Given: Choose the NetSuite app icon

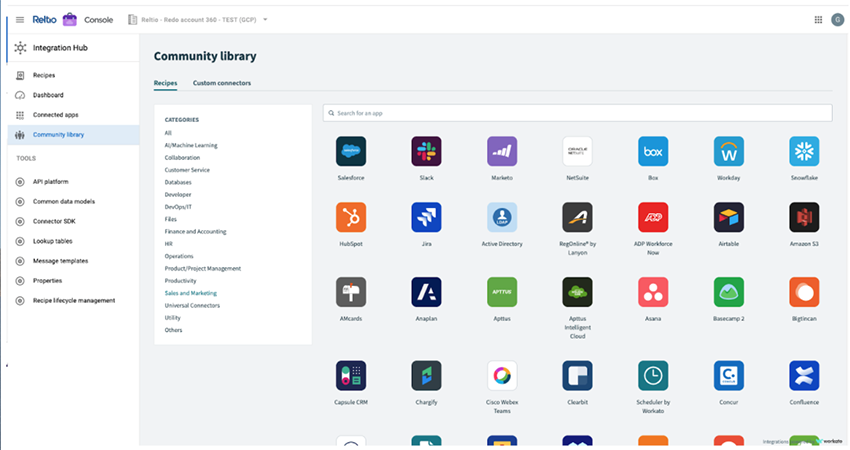Looking at the screenshot, I should click(577, 151).
